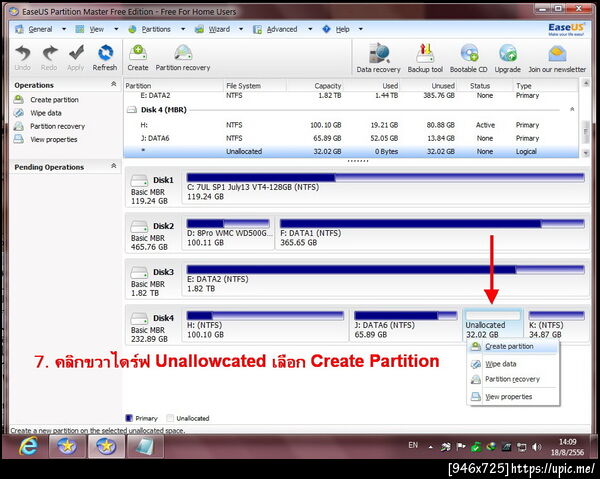Open the Advanced menu

point(282,29)
